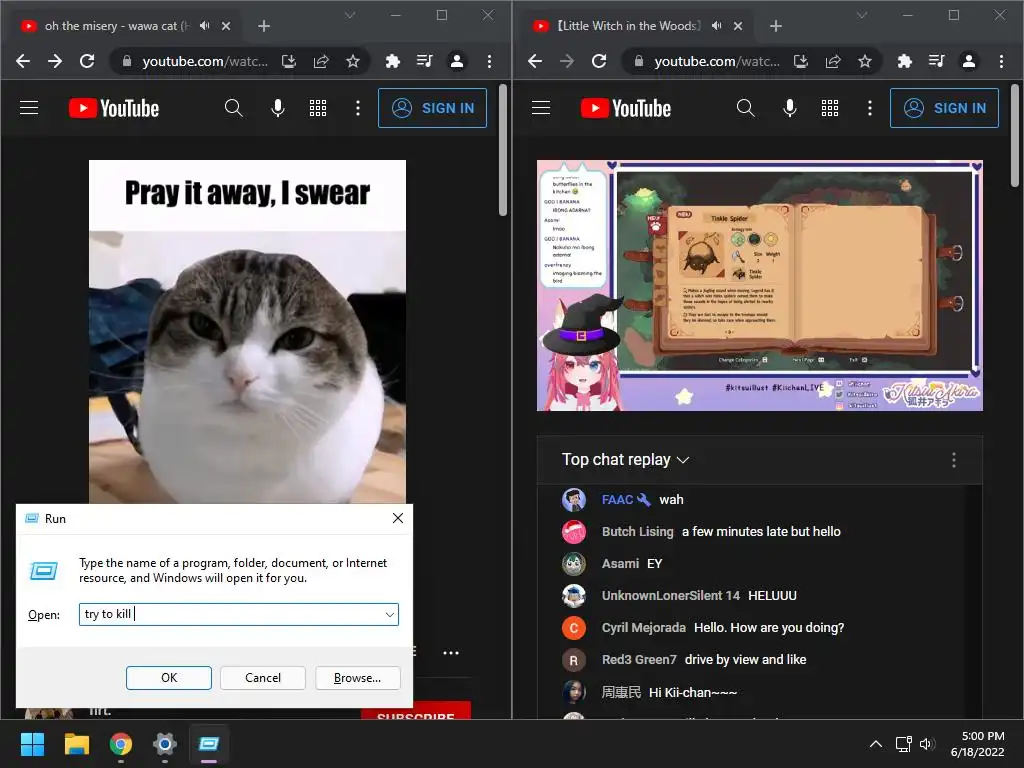
Task: Click share page icon in right address bar
Action: coord(833,61)
